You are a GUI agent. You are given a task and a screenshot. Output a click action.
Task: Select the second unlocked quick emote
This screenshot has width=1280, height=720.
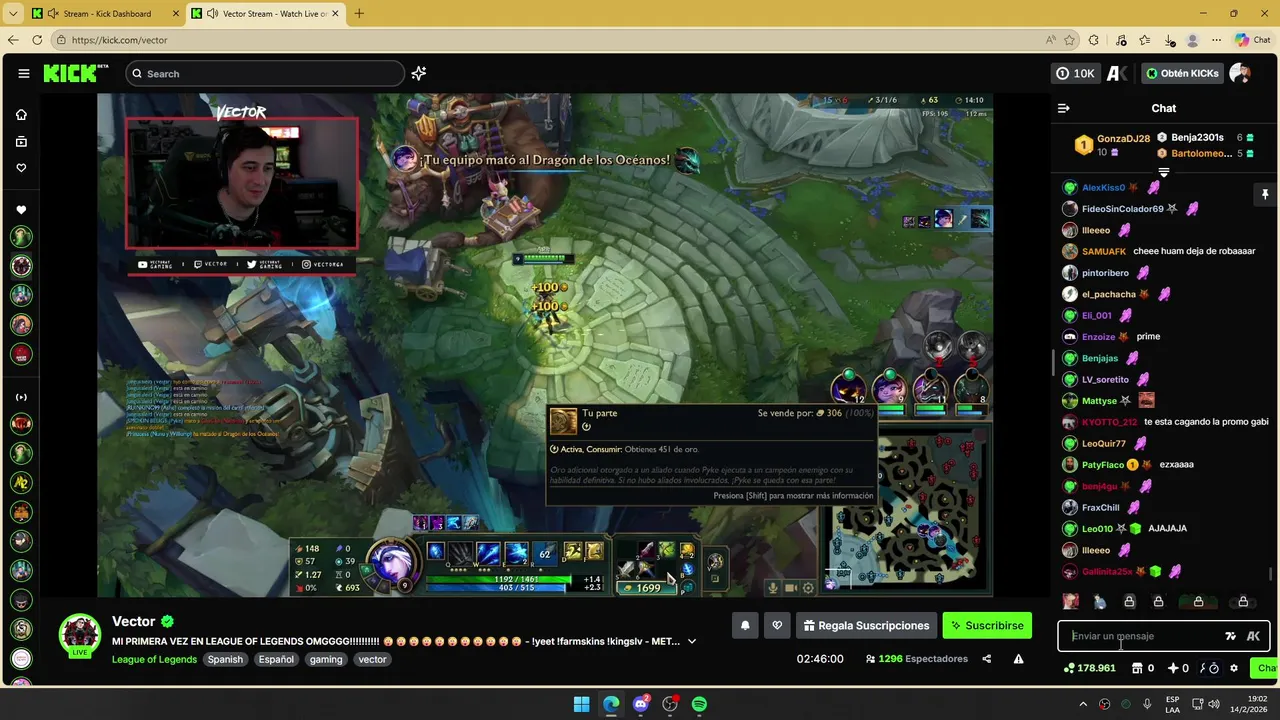click(x=1100, y=601)
